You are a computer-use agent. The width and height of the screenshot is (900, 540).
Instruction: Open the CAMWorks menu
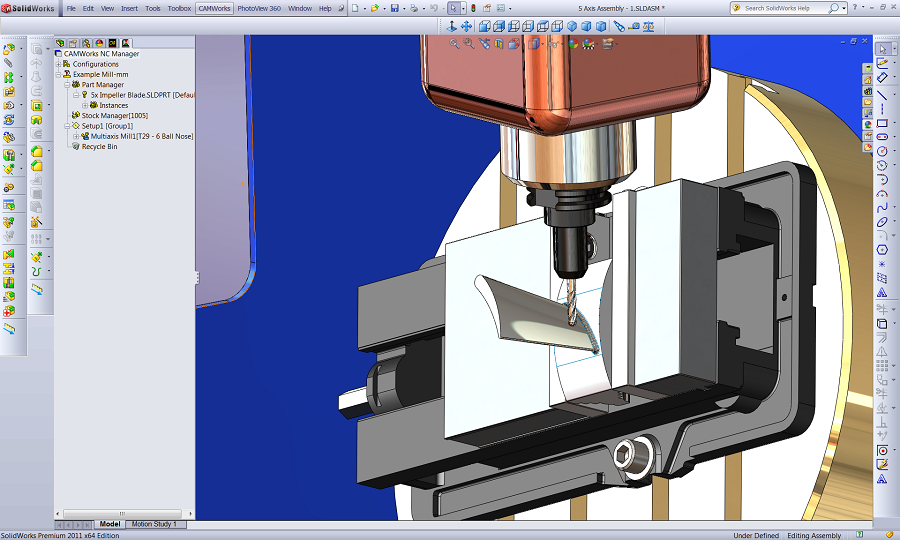213,8
